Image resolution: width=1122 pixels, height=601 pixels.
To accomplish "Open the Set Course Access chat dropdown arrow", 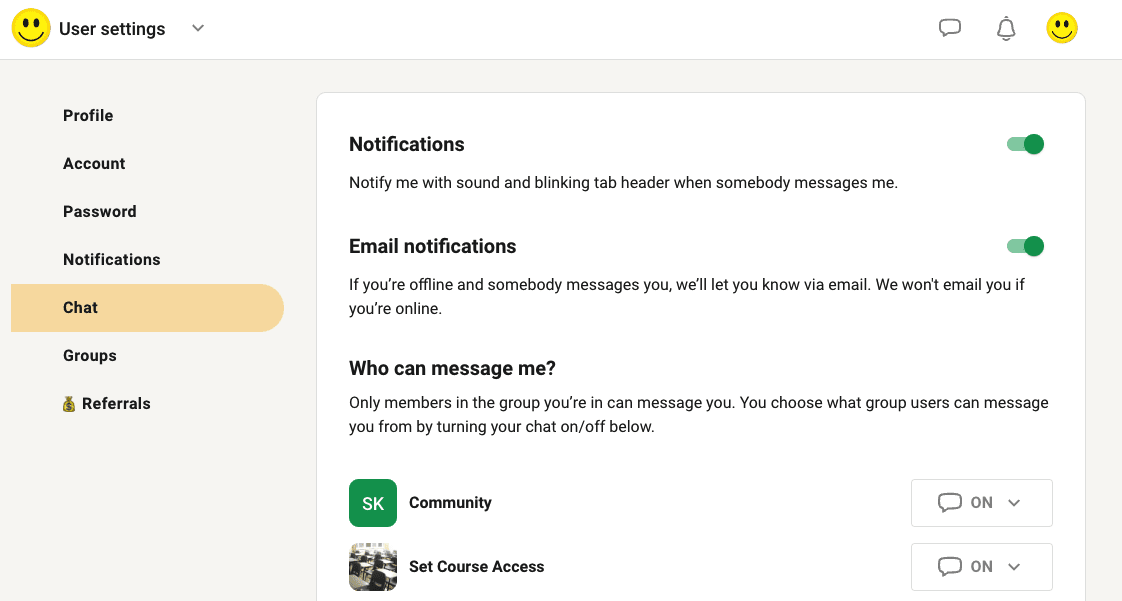I will pyautogui.click(x=1014, y=567).
